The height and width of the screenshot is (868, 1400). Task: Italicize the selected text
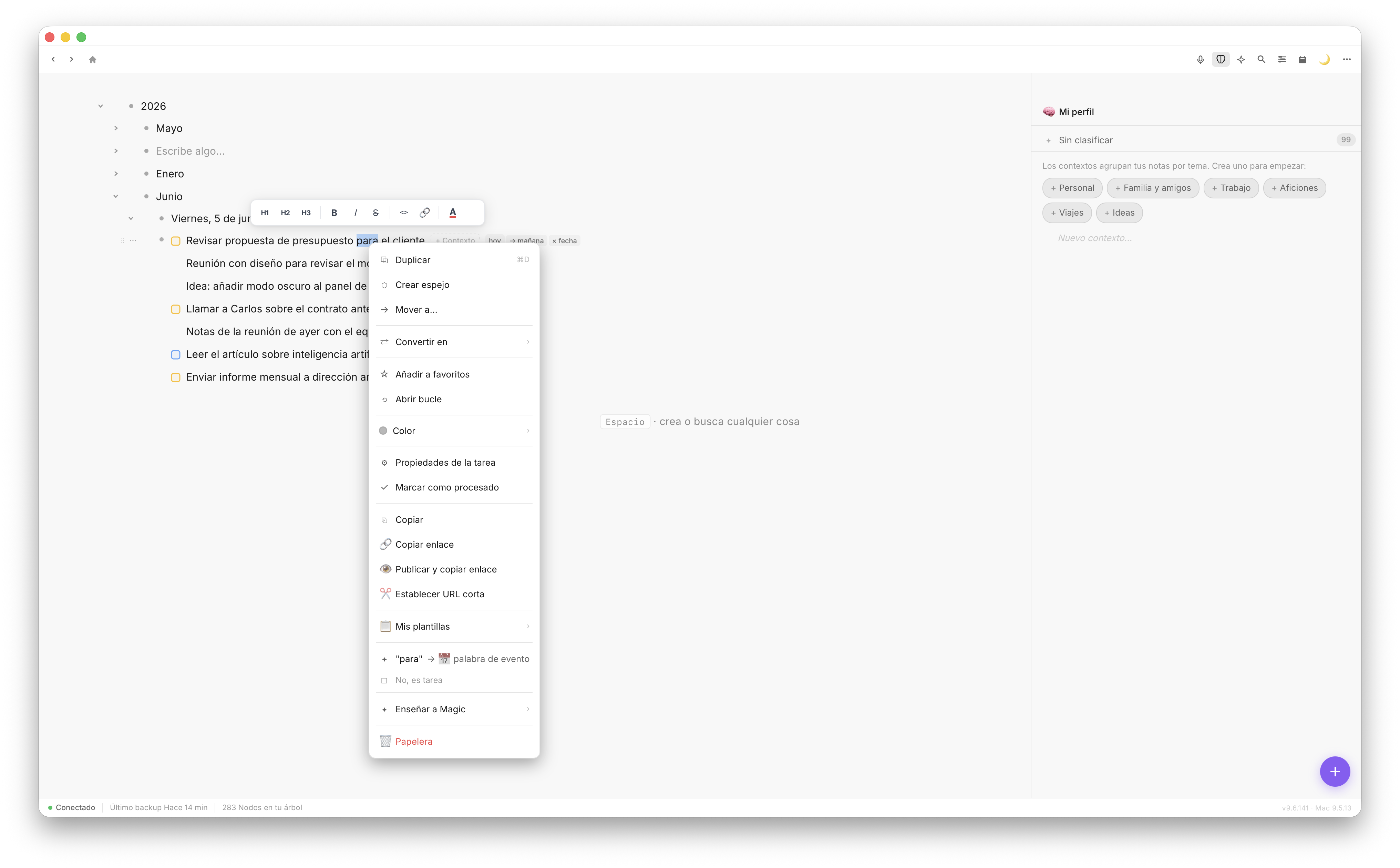click(355, 213)
